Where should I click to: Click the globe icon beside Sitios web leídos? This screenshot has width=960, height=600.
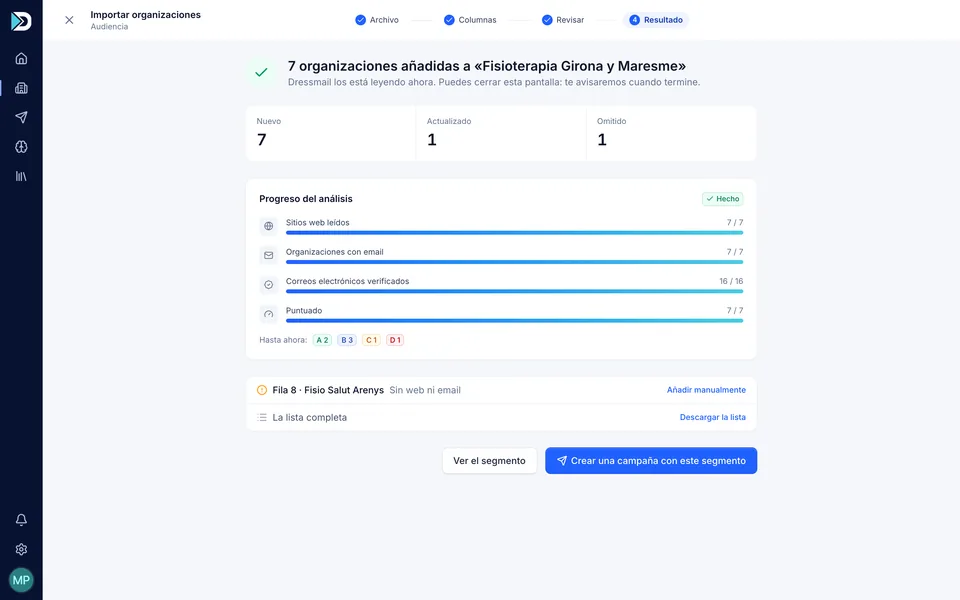(x=269, y=226)
